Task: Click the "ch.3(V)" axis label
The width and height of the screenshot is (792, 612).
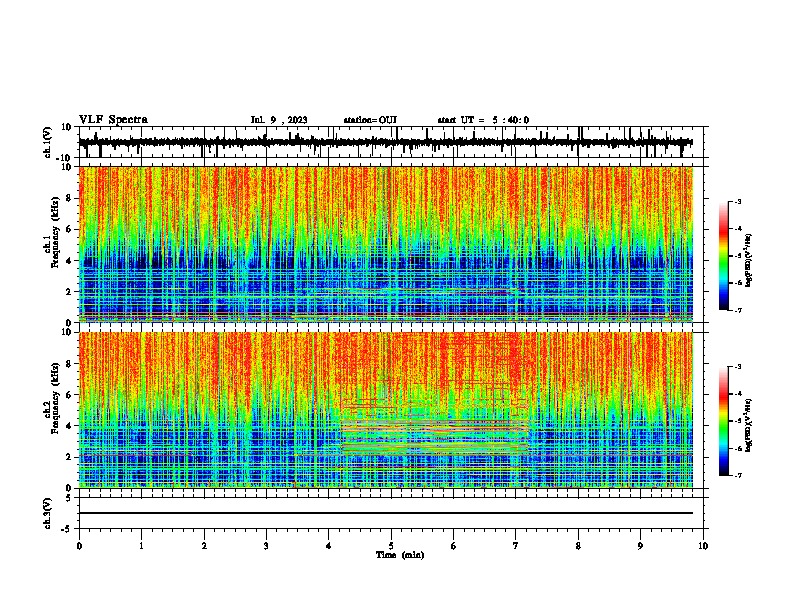Action: [x=48, y=513]
